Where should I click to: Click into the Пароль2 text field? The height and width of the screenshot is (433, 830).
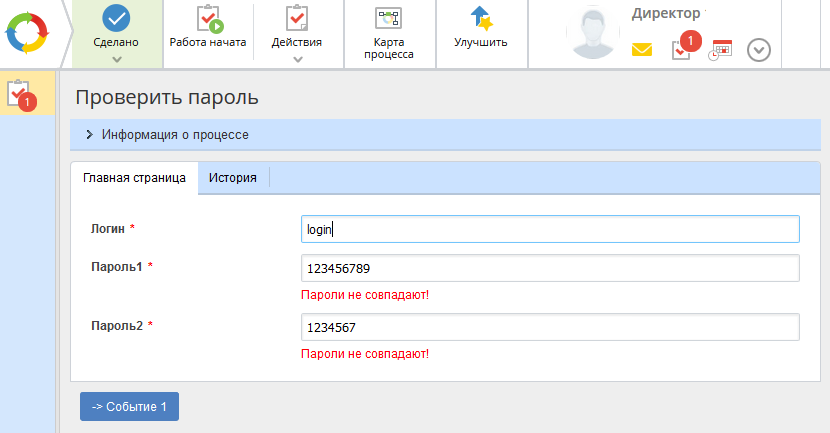coord(550,328)
